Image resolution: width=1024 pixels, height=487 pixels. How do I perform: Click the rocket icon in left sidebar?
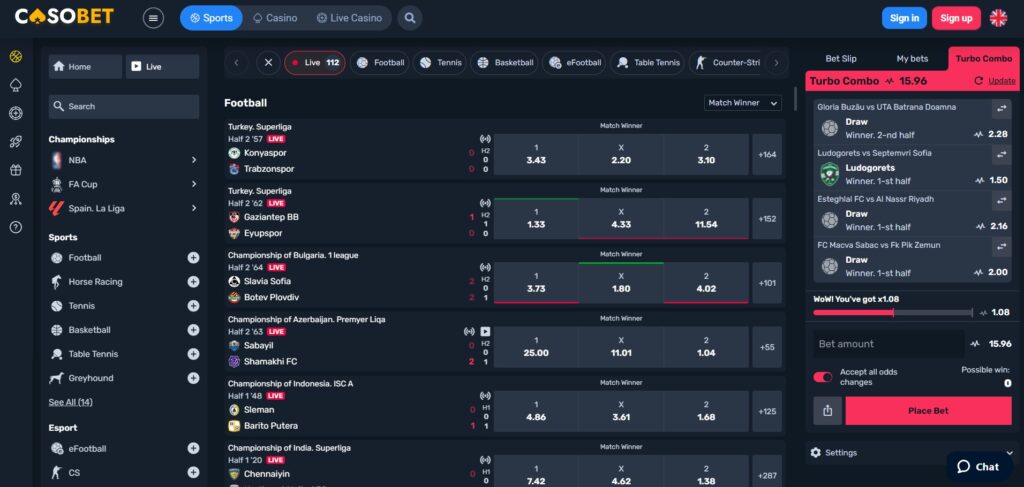pyautogui.click(x=15, y=142)
